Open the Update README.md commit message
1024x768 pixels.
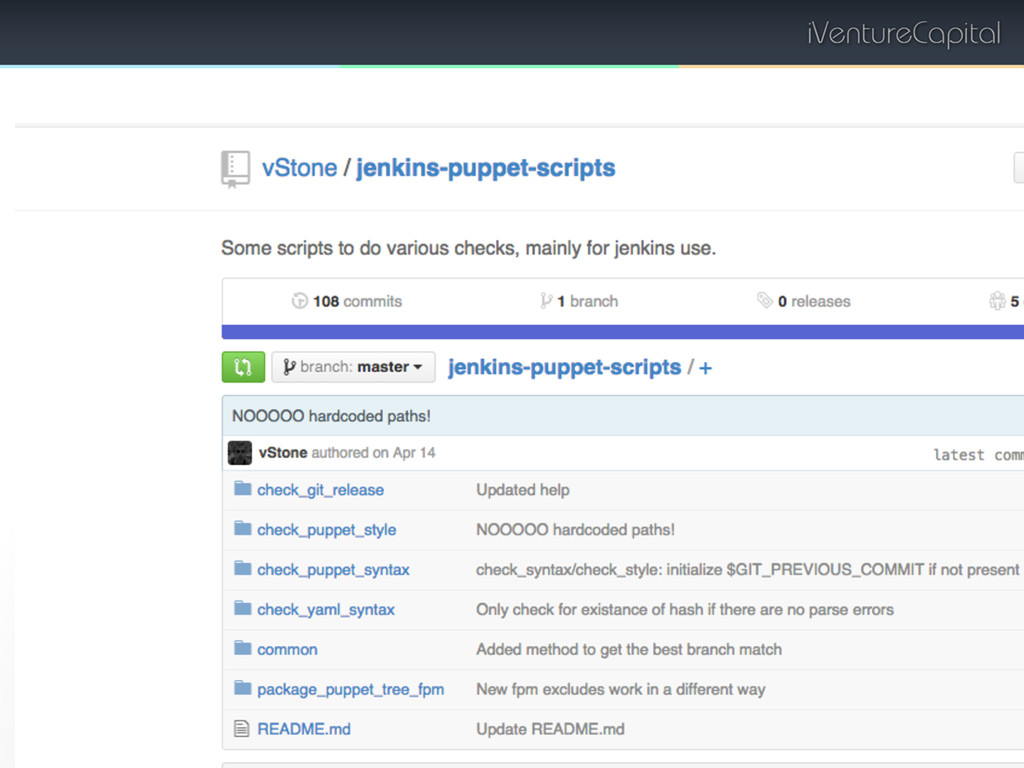click(550, 729)
